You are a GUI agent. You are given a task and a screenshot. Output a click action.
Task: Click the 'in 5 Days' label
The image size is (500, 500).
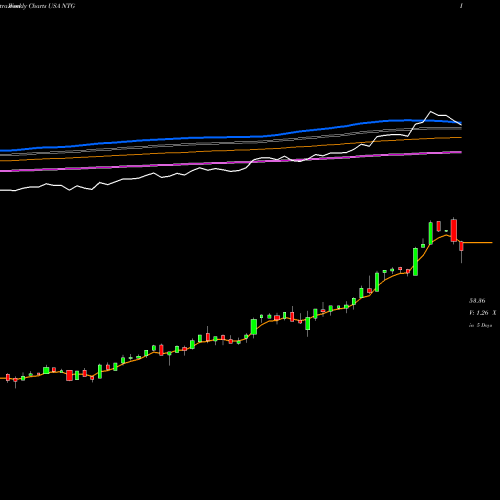tap(480, 325)
